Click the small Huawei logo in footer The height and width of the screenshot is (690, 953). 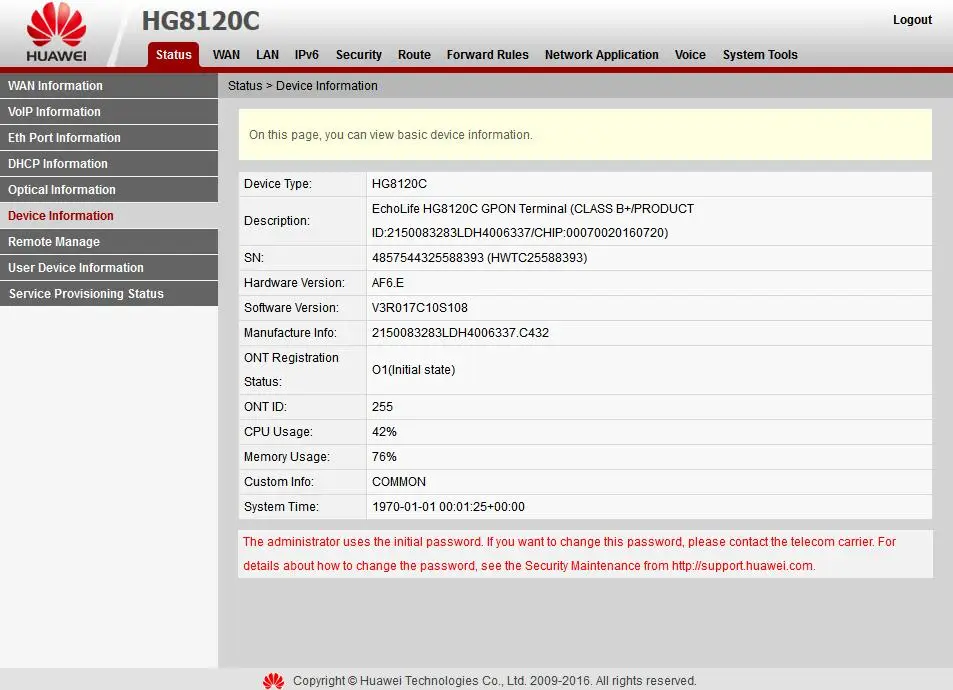coord(274,681)
